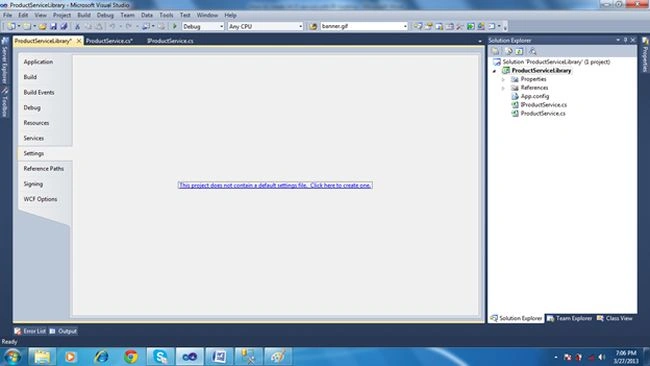Select the Solution 'ProductServiceLibrary' root node
Viewport: 650px width, 366px height.
tap(556, 62)
